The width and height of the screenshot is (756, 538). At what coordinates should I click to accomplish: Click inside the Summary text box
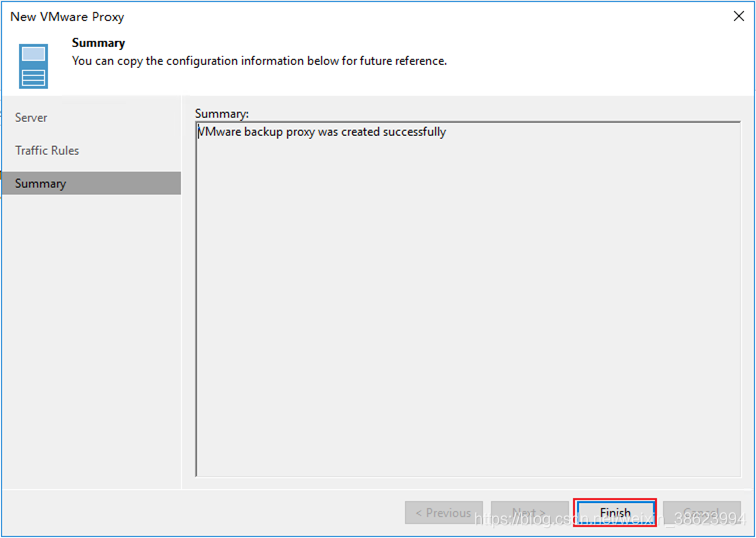point(468,299)
